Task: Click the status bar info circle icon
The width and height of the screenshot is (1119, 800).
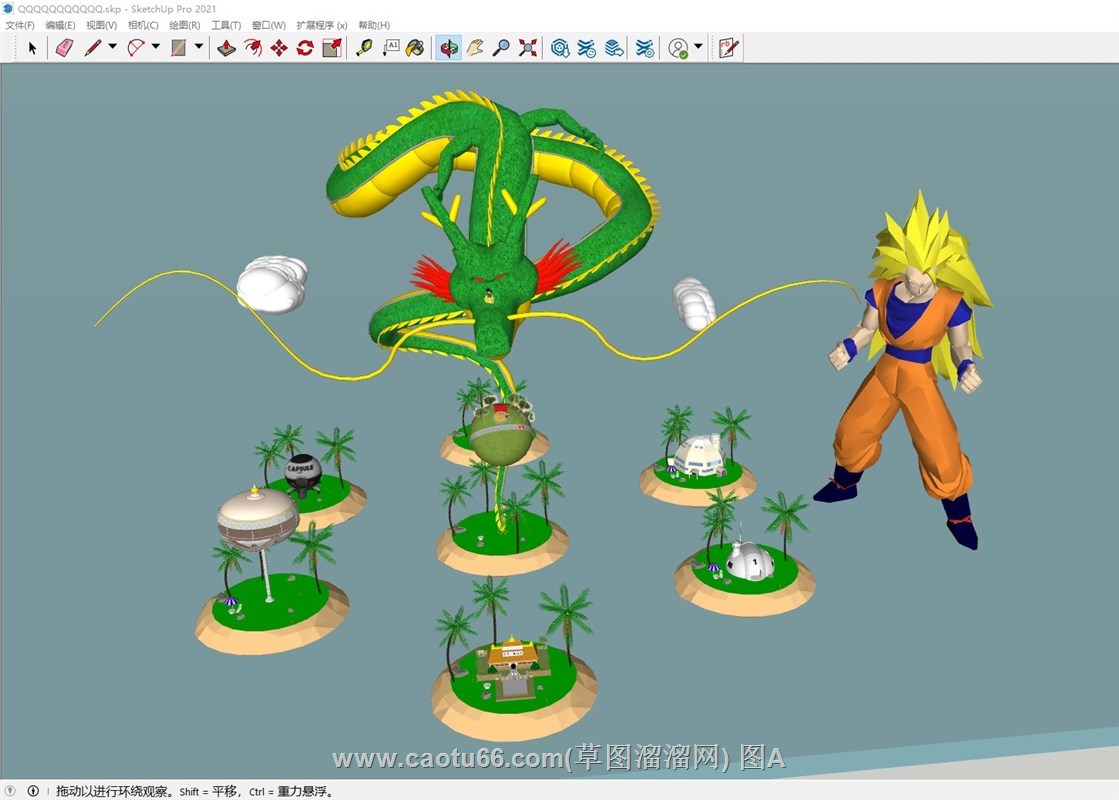Action: [x=33, y=791]
